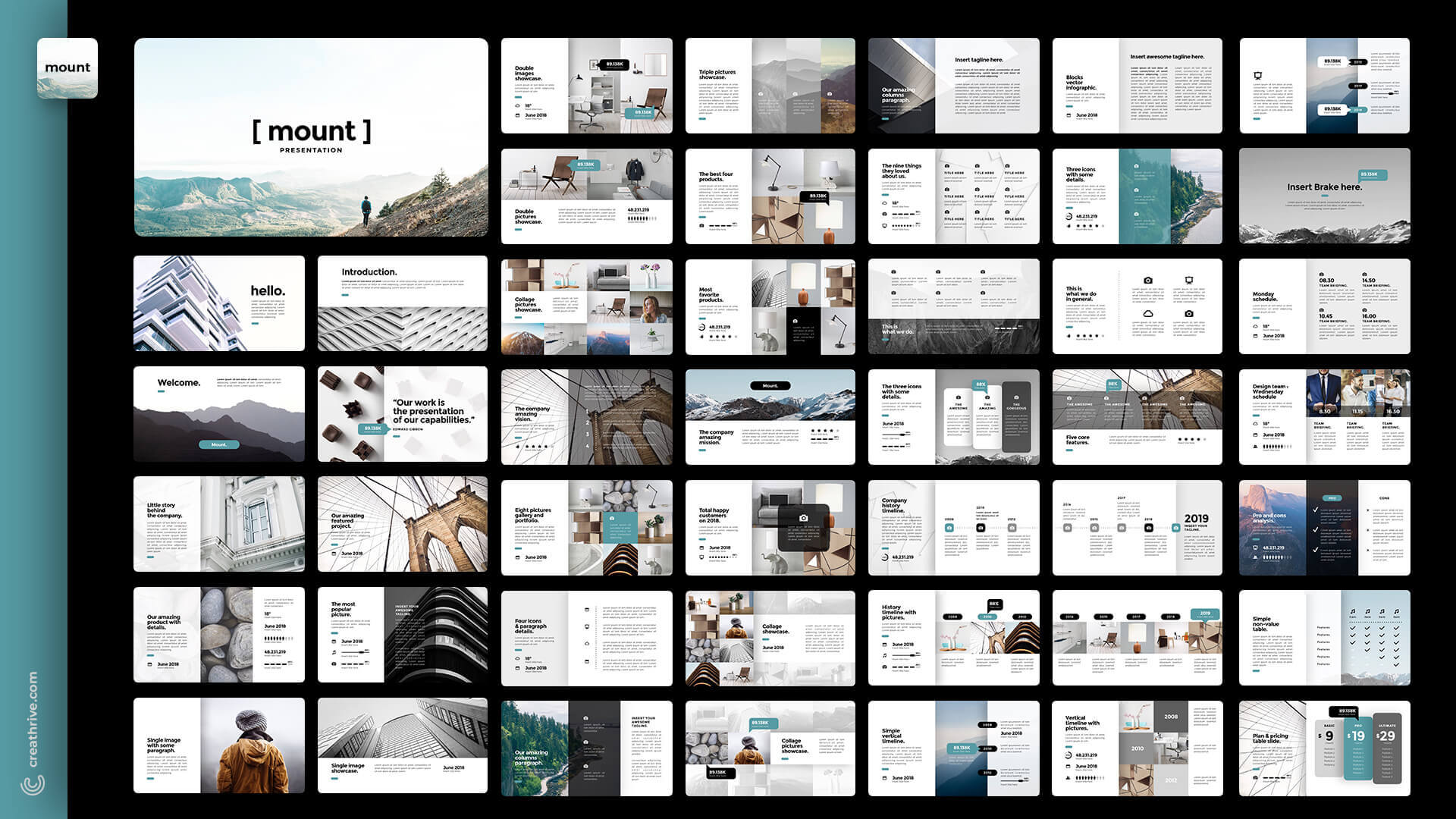Click the Creathrive swirl logo

click(33, 785)
